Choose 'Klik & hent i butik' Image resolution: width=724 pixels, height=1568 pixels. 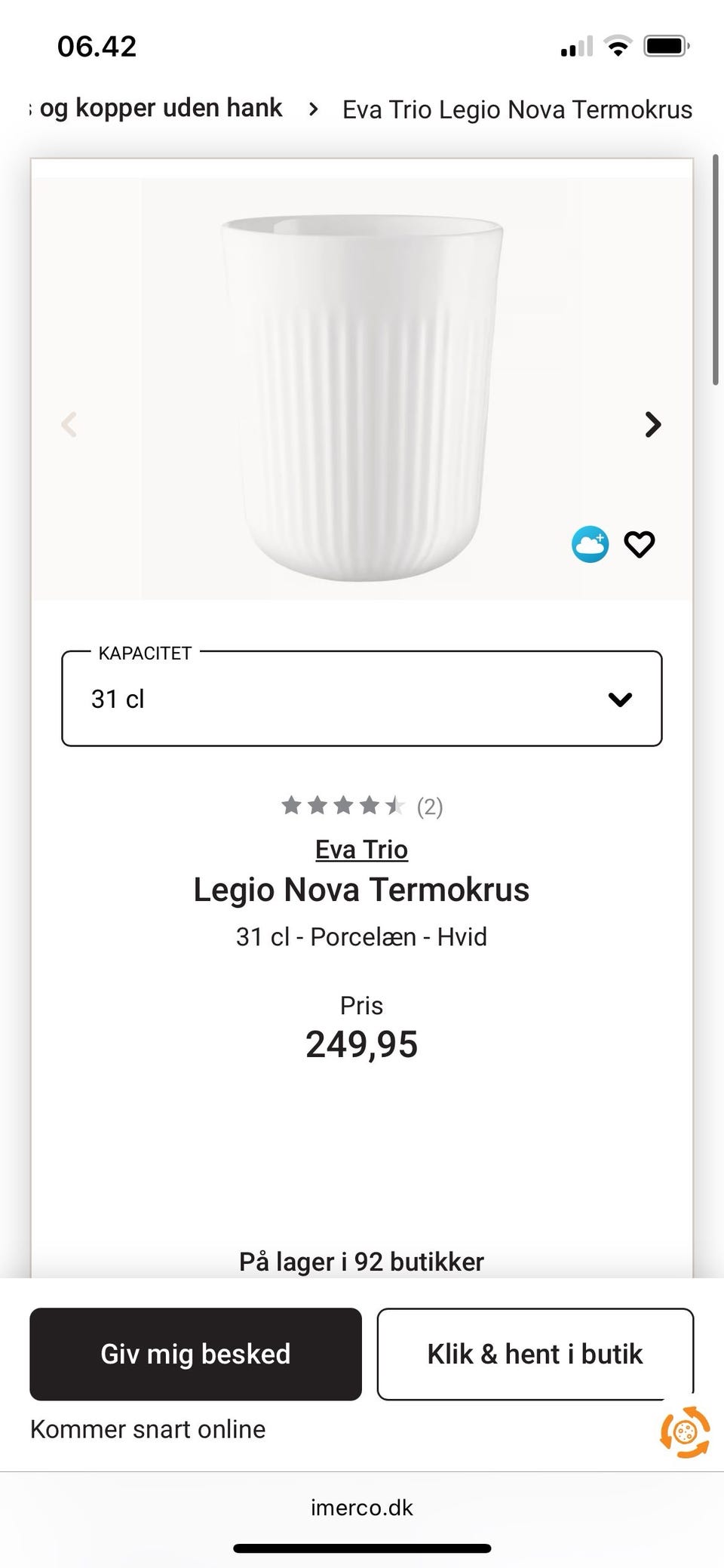click(x=535, y=1354)
